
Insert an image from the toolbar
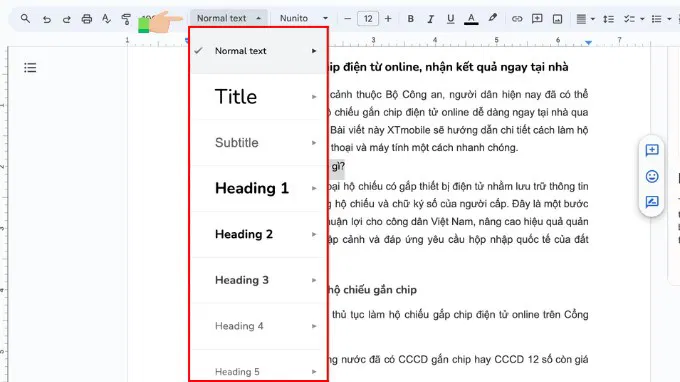click(x=557, y=19)
